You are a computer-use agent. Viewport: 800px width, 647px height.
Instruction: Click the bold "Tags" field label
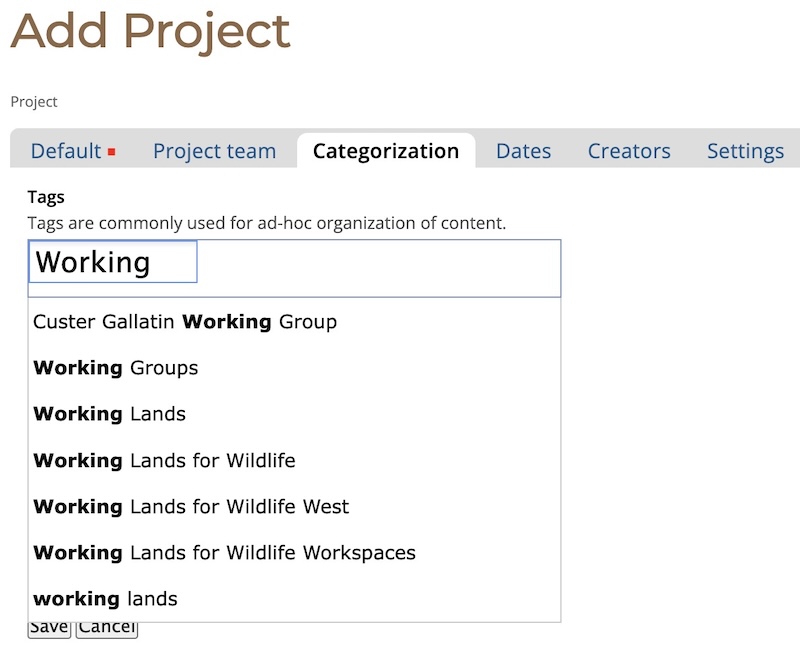coord(46,198)
